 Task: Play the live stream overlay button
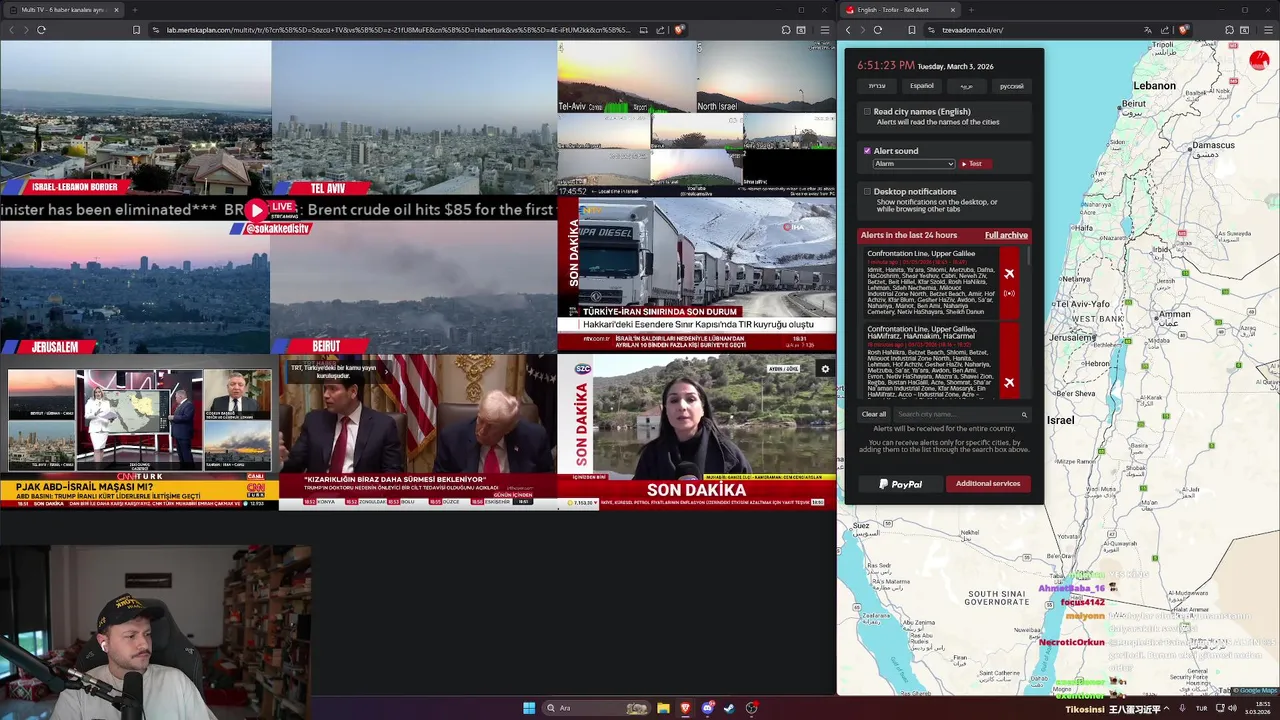pyautogui.click(x=257, y=210)
